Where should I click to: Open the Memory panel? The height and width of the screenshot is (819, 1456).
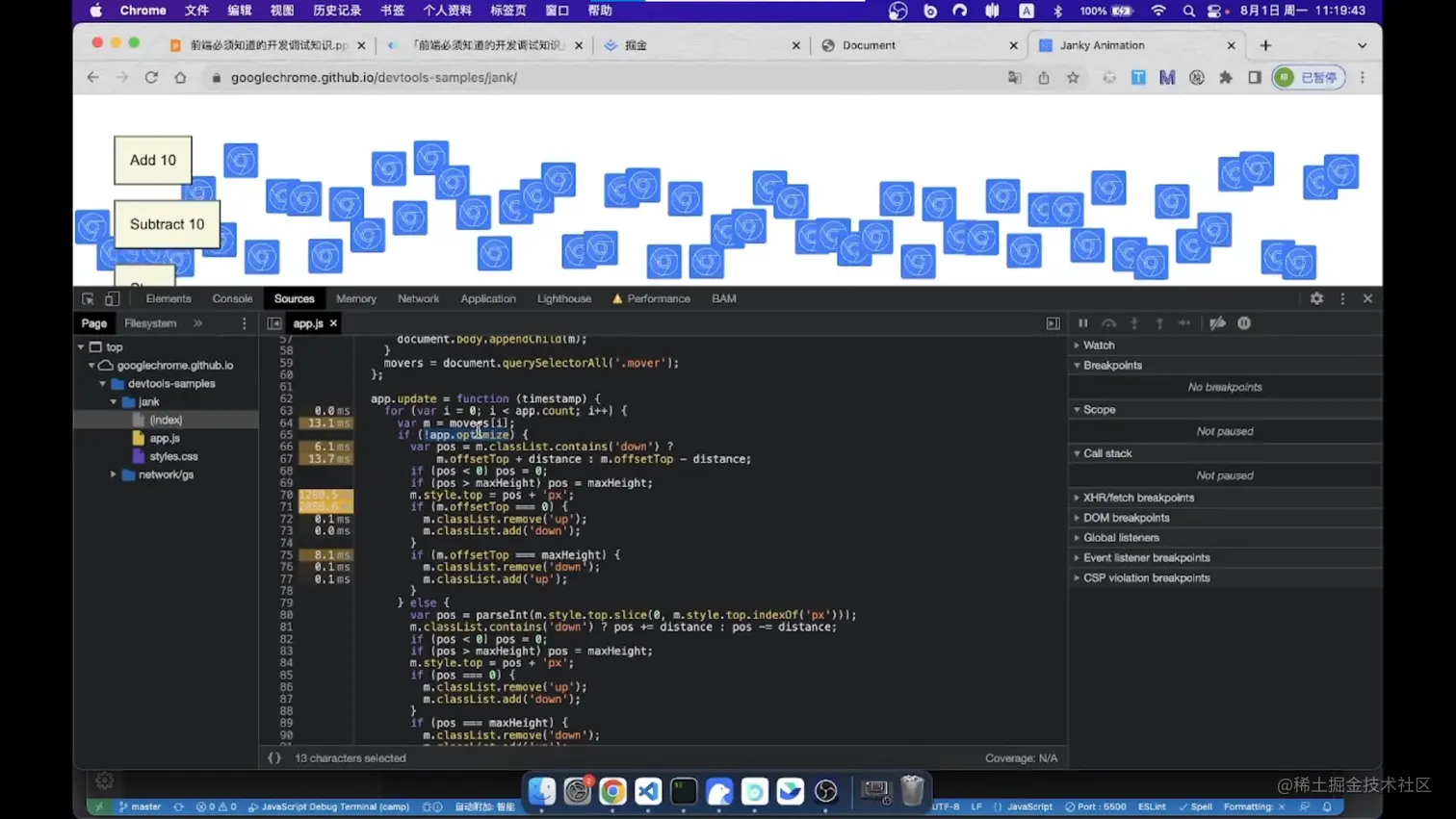coord(356,298)
